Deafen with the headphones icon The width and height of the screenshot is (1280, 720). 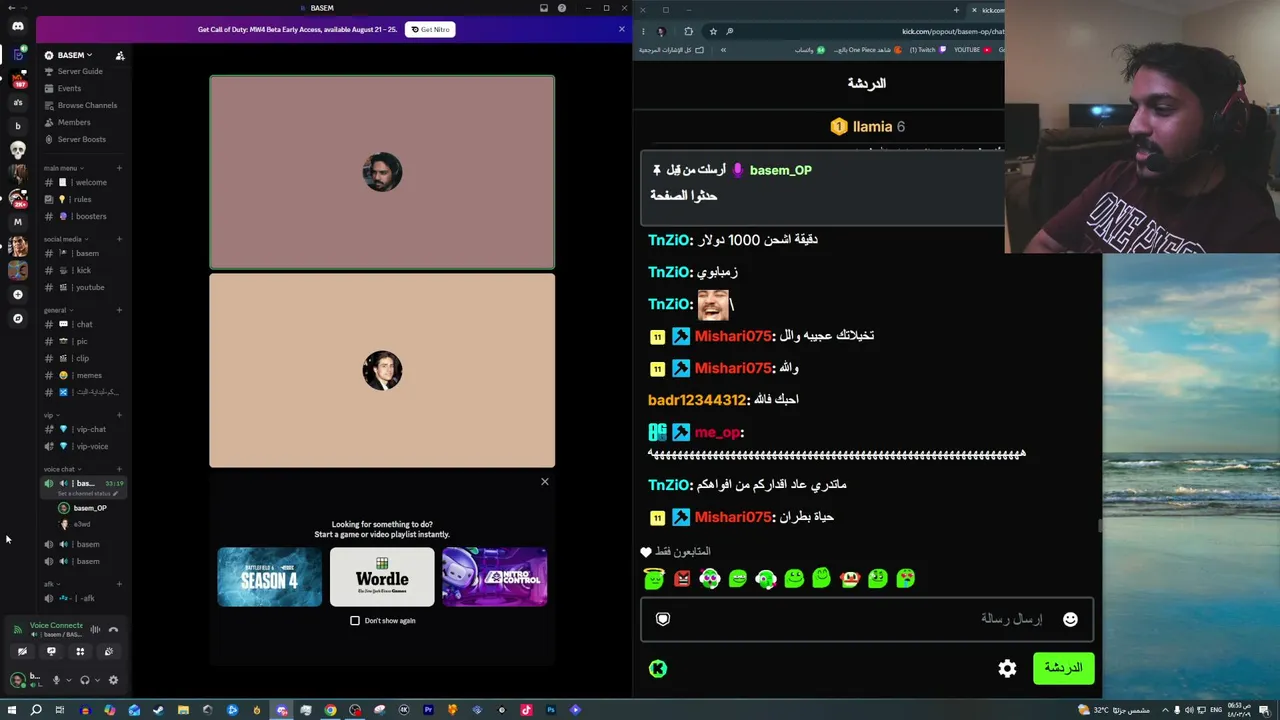[x=84, y=680]
